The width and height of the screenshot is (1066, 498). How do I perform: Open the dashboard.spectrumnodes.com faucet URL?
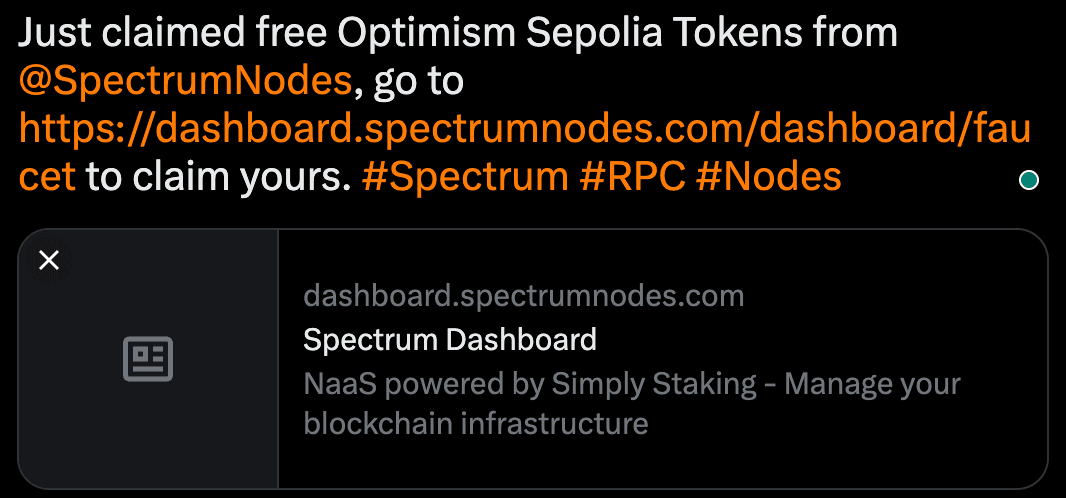point(524,130)
